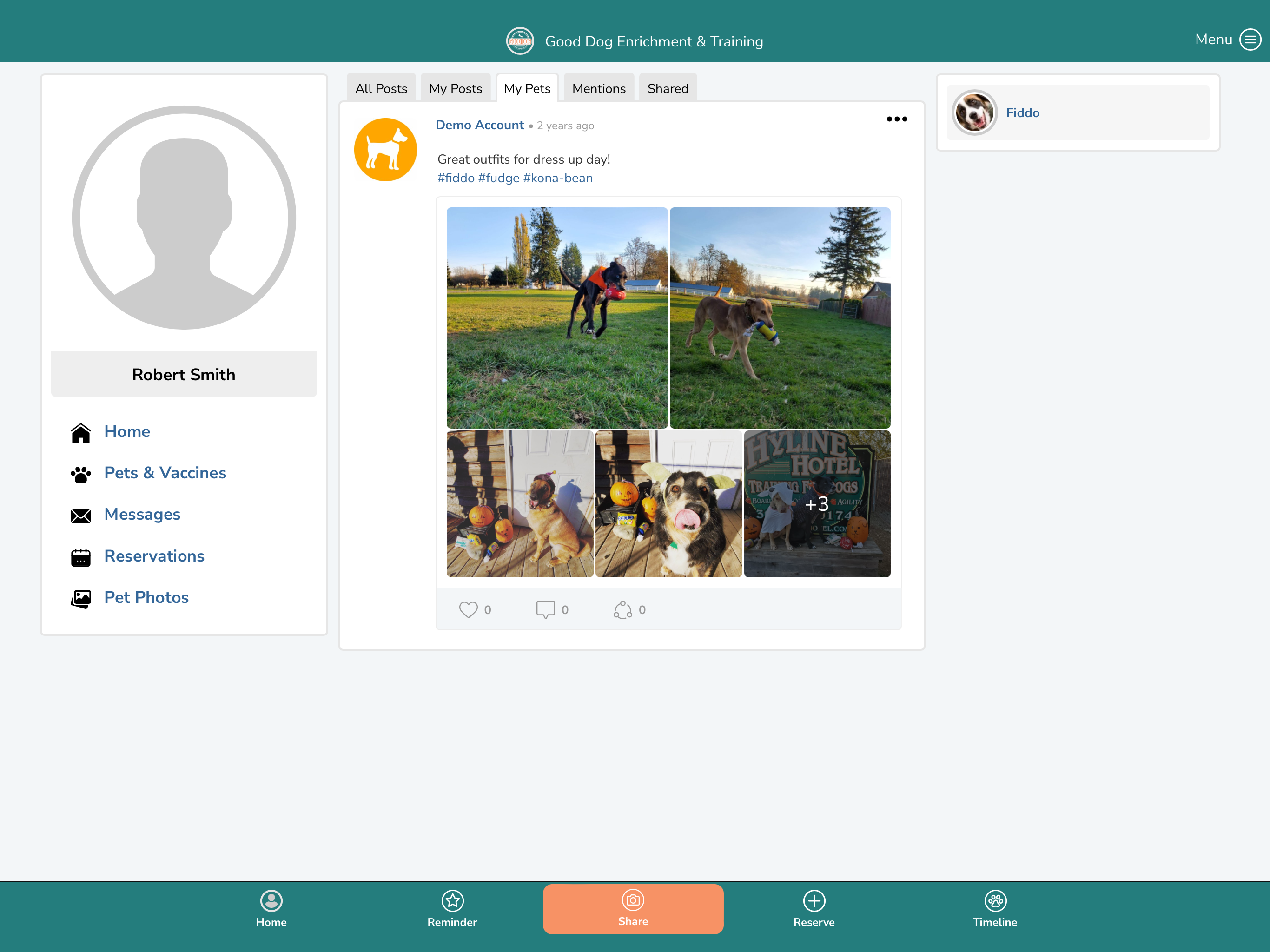The image size is (1270, 952).
Task: Go to the Messages link
Action: 142,514
